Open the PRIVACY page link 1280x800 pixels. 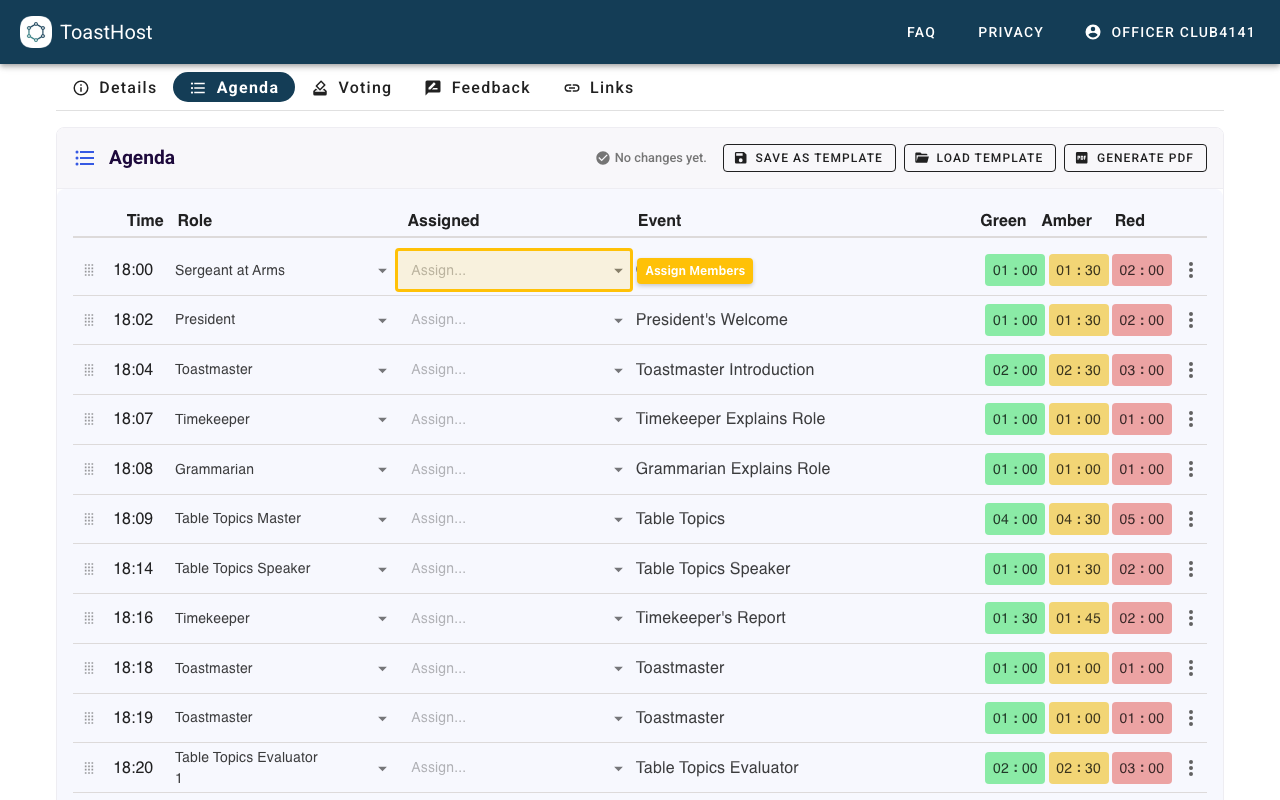1010,32
